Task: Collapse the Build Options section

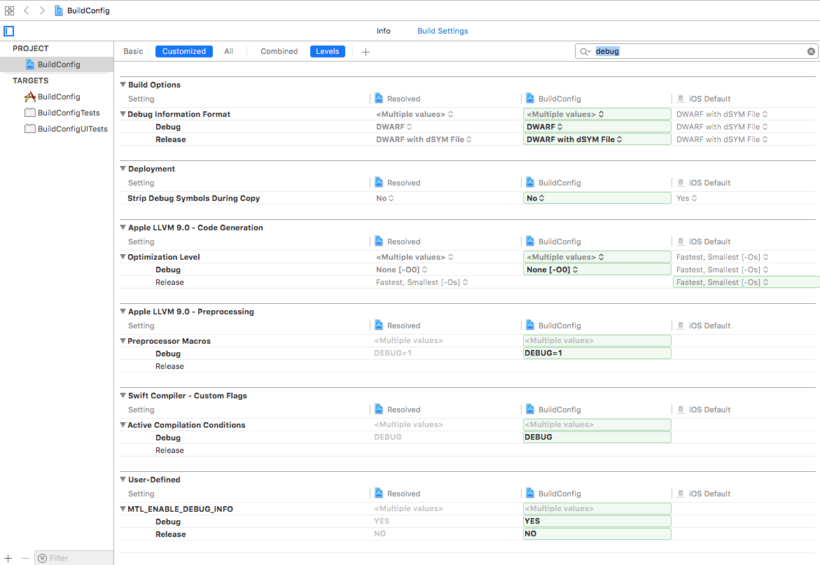Action: pos(123,84)
